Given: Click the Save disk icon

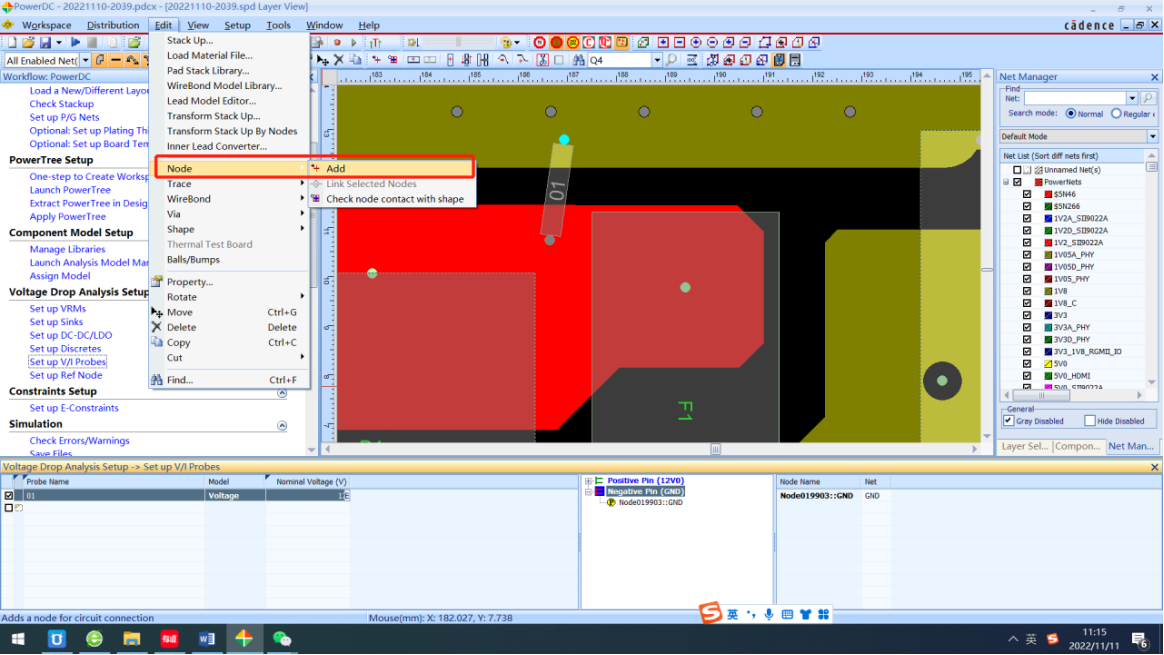Looking at the screenshot, I should point(45,42).
